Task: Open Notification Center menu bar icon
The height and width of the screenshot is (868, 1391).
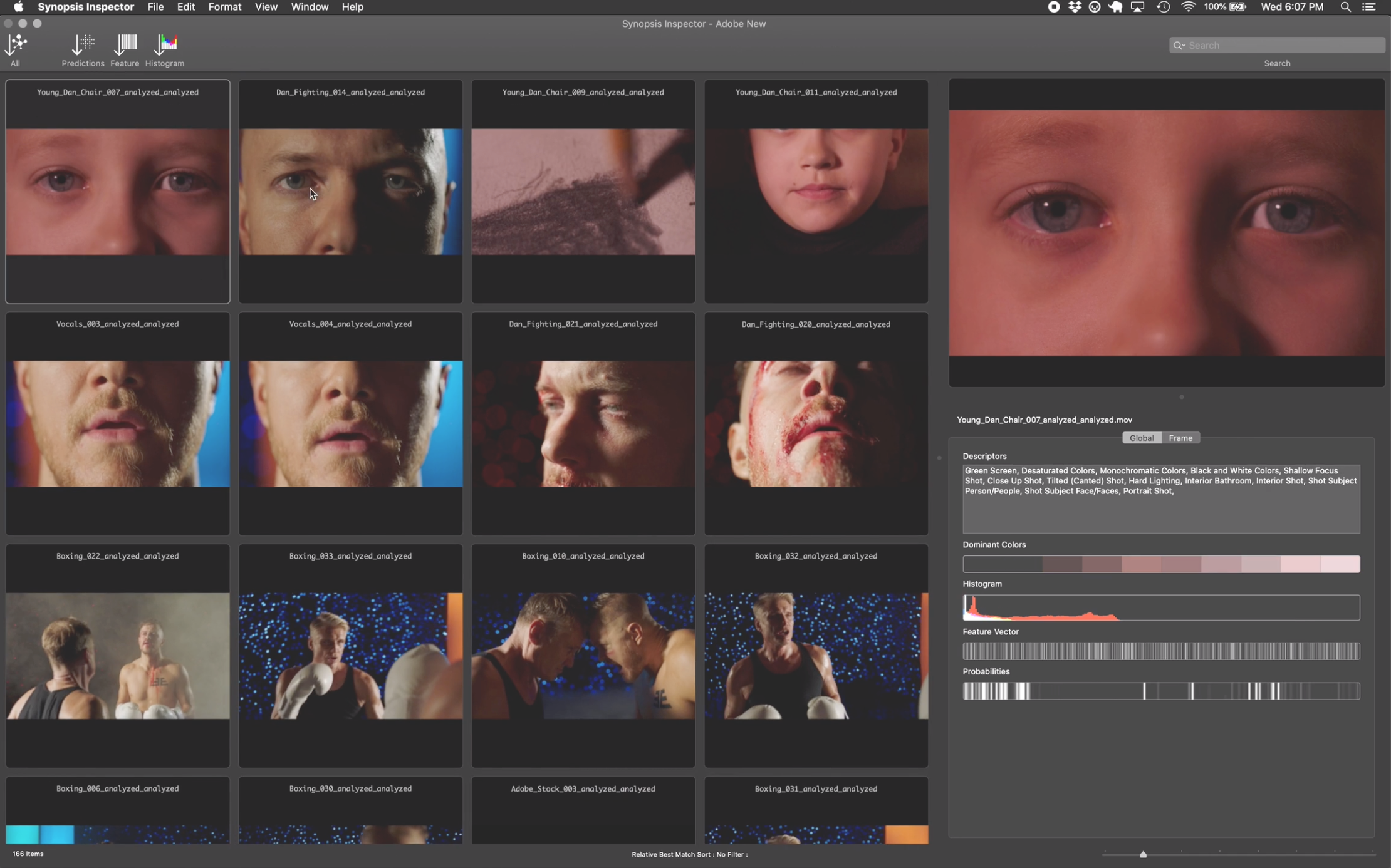Action: [x=1369, y=7]
